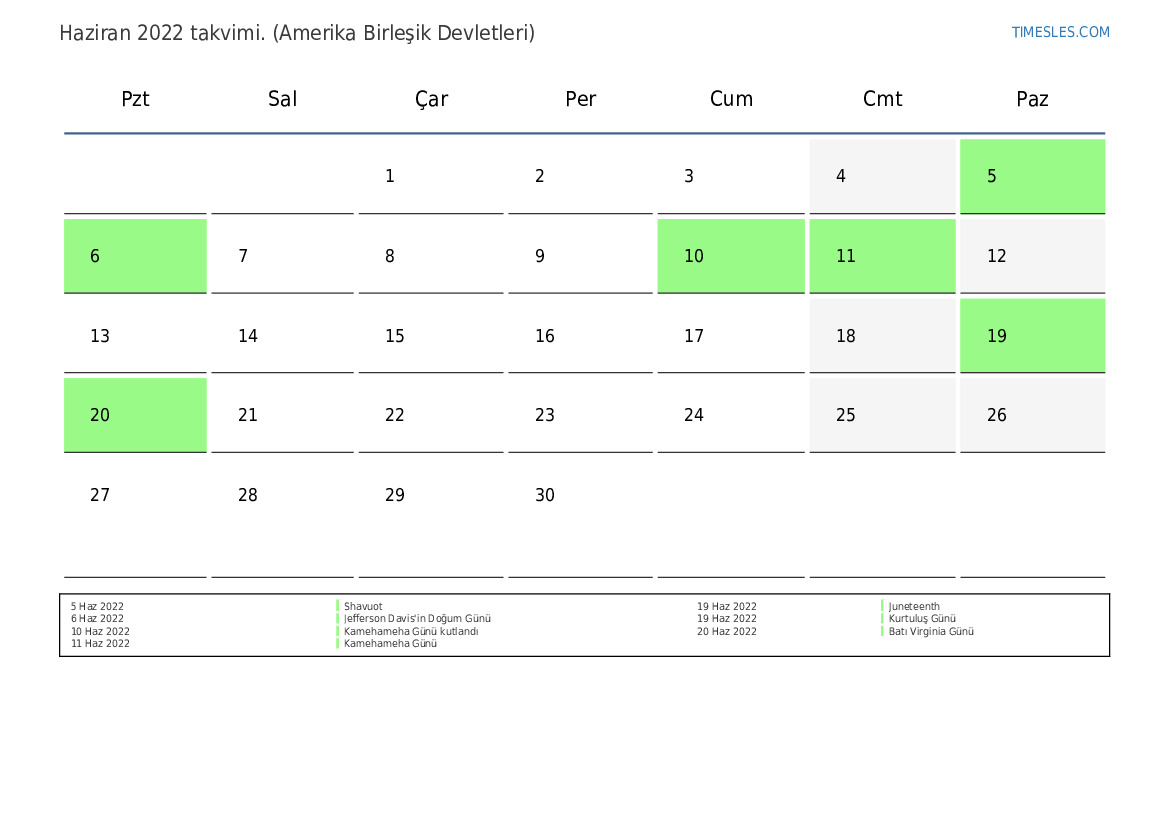The height and width of the screenshot is (827, 1169).
Task: Click the Shavuot holiday entry
Action: tap(363, 607)
